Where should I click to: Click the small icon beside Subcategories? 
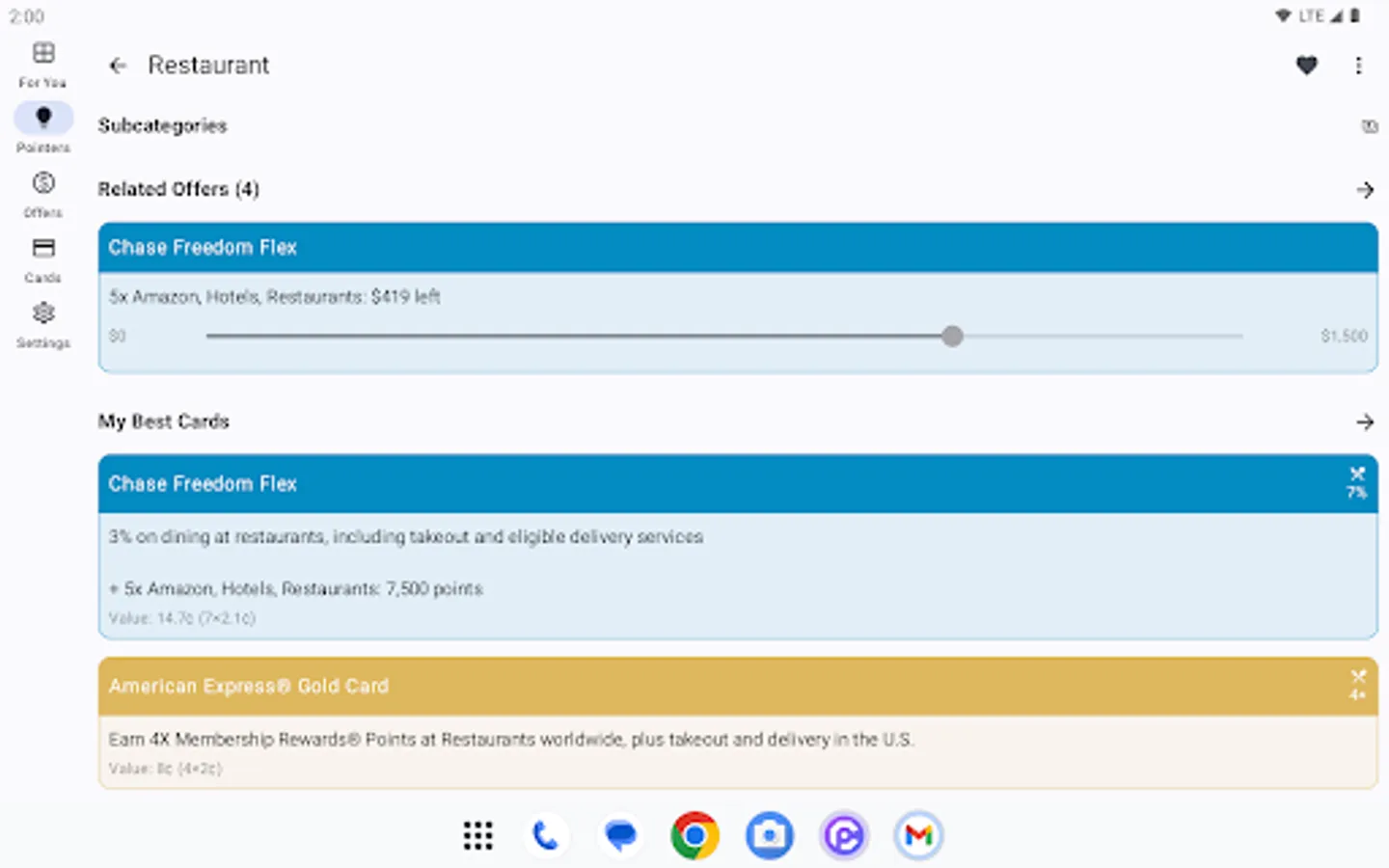click(x=1369, y=126)
